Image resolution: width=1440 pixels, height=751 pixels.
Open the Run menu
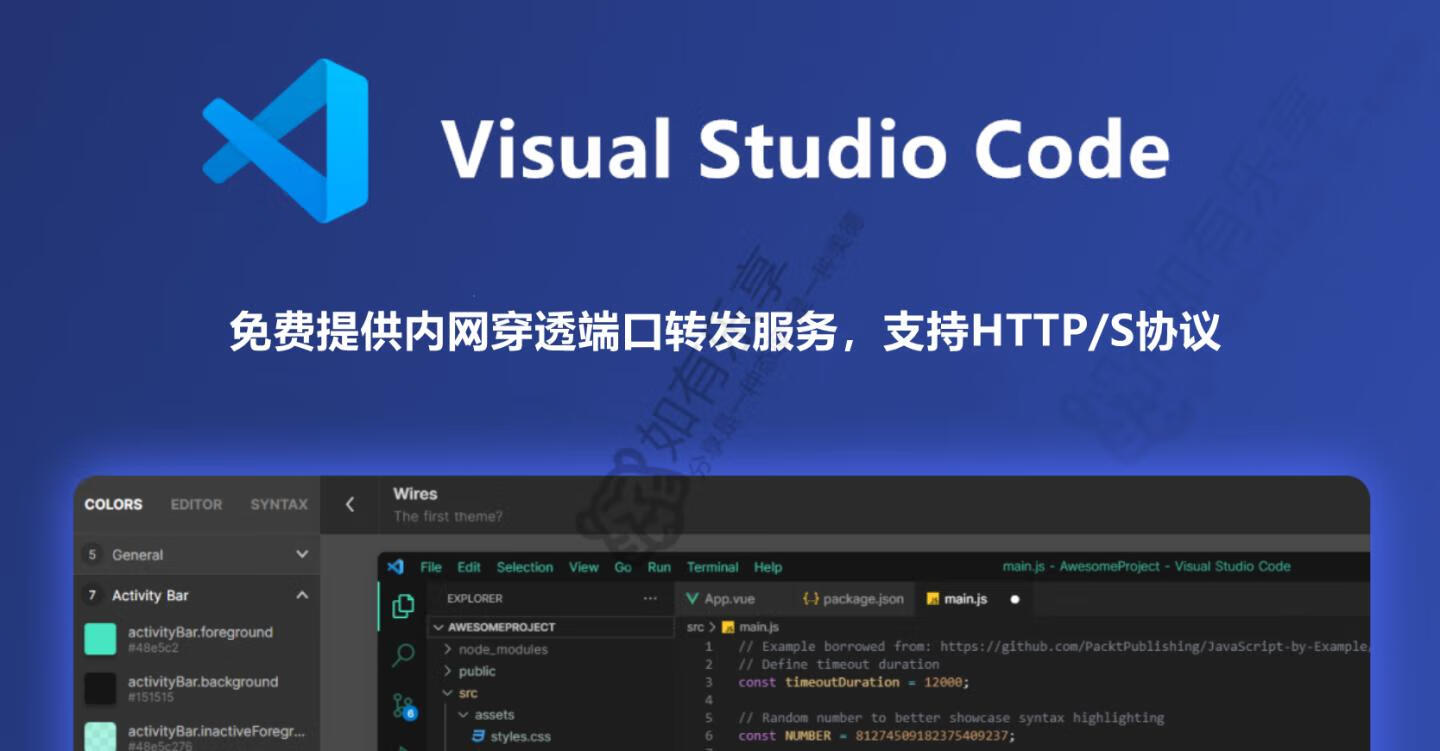coord(659,567)
